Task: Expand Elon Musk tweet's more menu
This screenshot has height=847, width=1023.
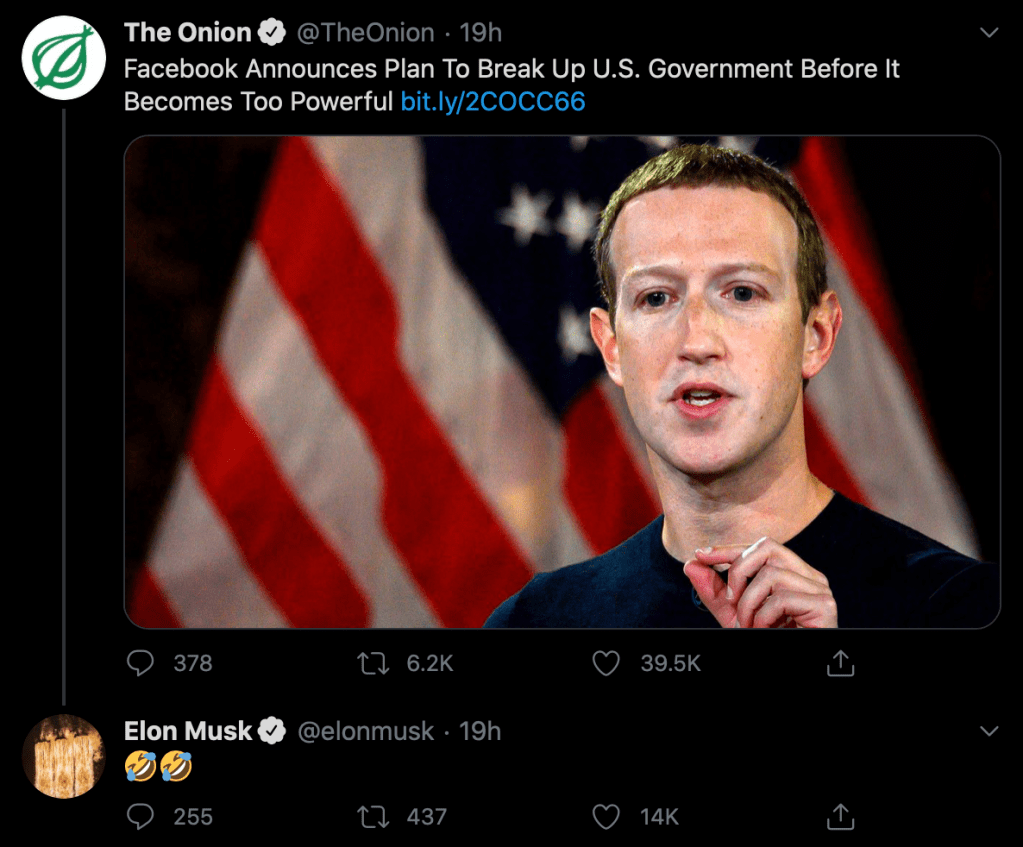Action: point(989,731)
